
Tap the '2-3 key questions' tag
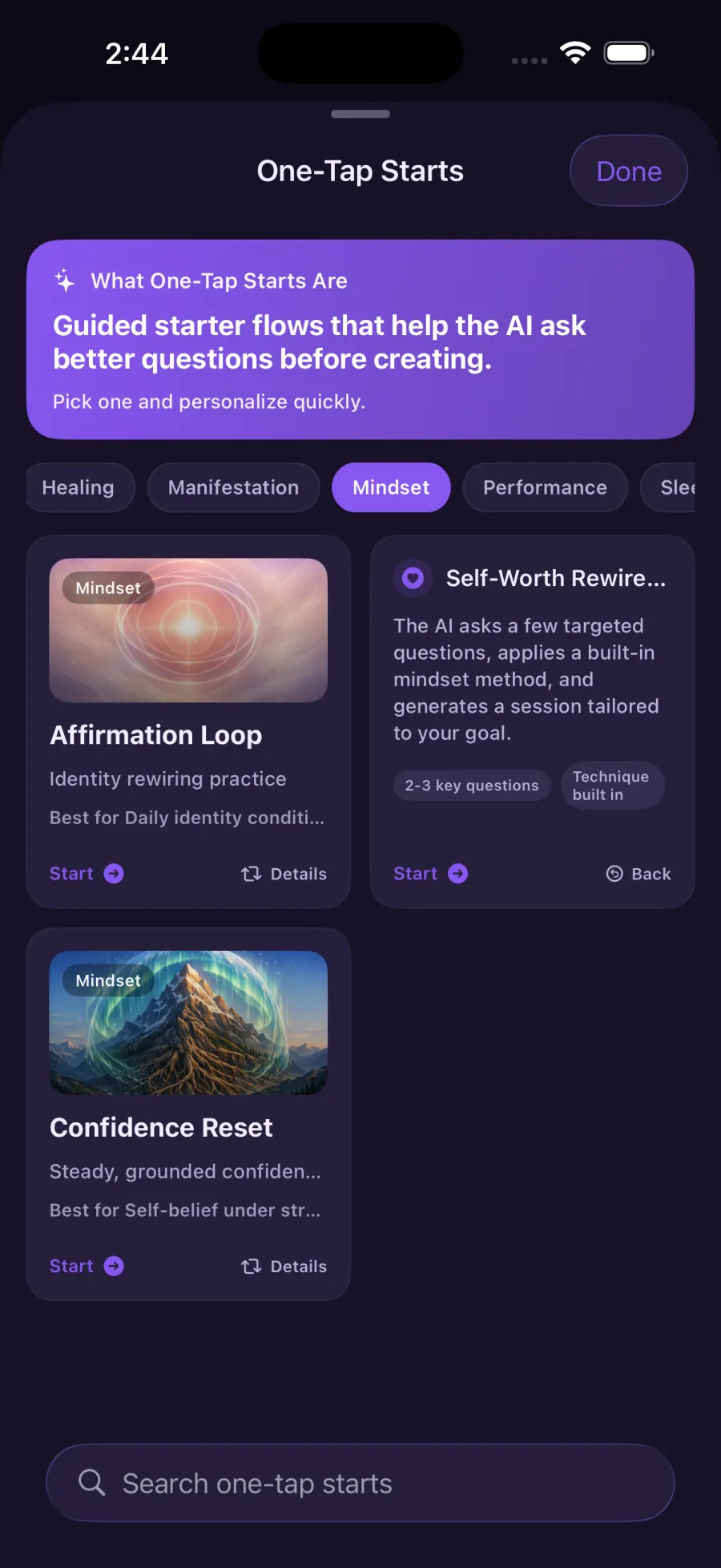coord(472,786)
